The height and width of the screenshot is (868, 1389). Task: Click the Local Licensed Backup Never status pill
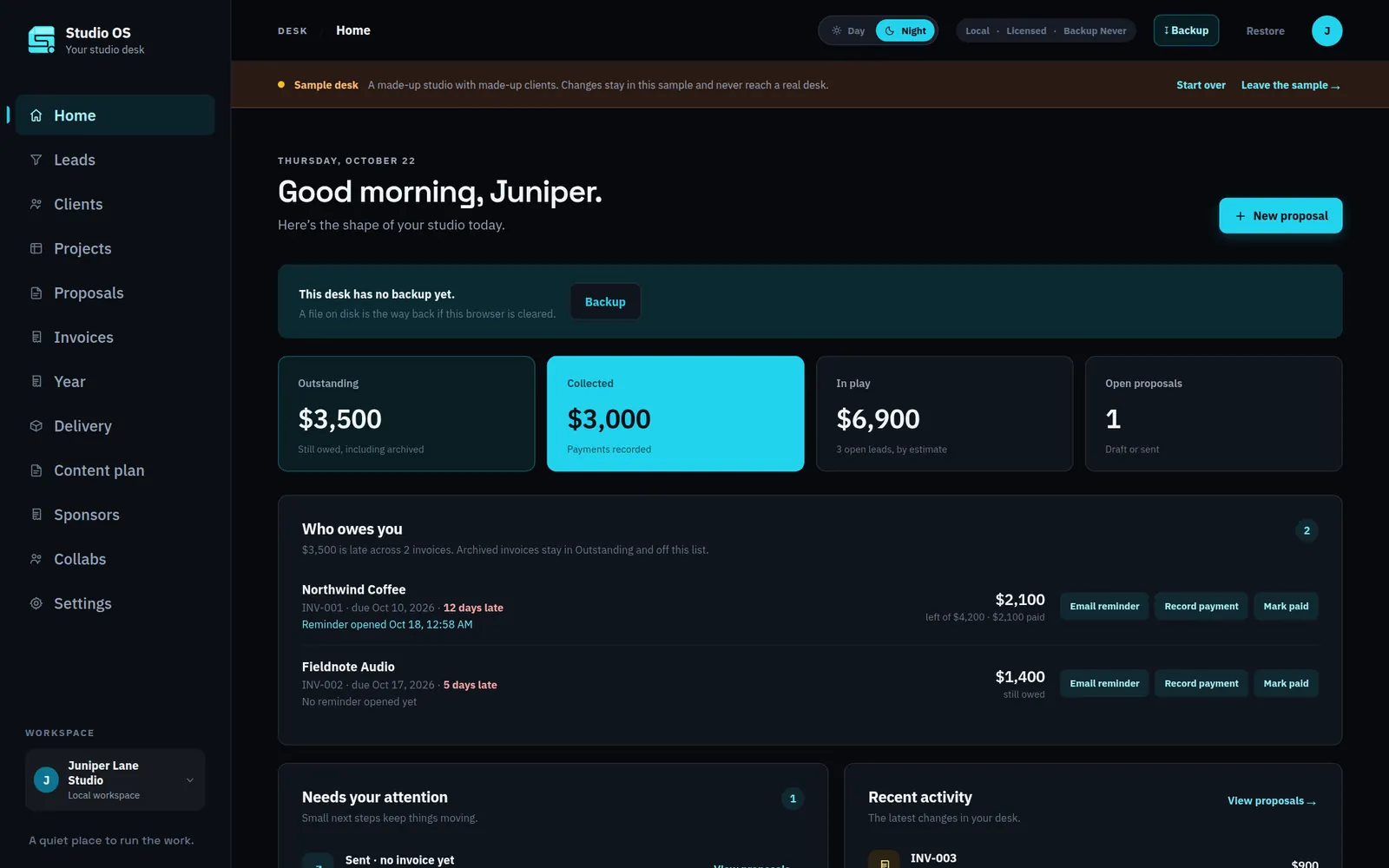point(1046,30)
